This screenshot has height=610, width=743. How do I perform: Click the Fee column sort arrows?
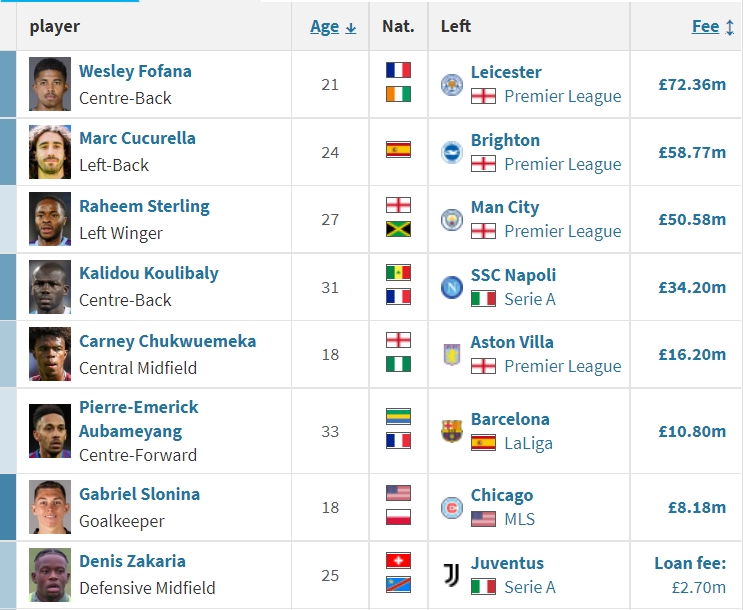tap(730, 27)
